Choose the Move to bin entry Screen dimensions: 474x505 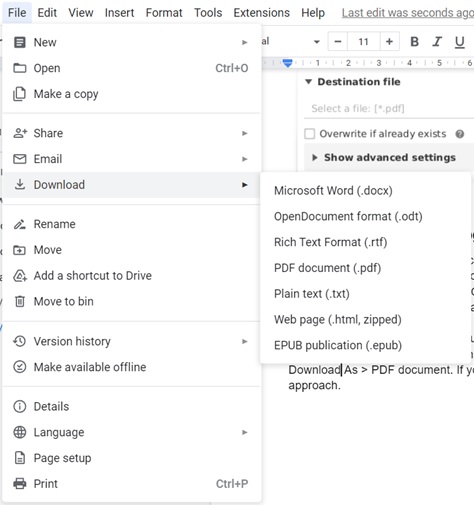click(132, 301)
